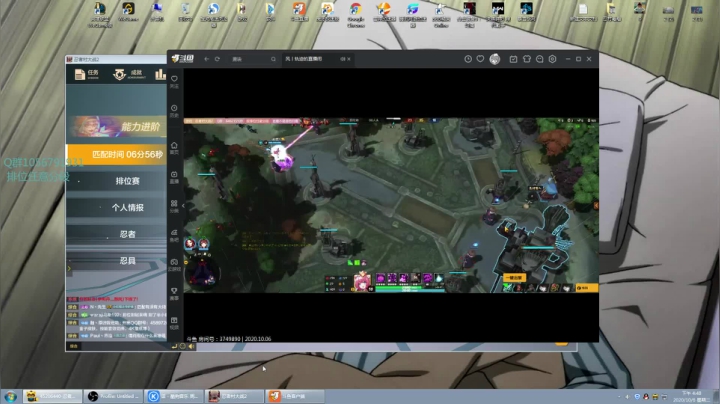
Task: Open the followed heart icon in header
Action: coord(480,59)
